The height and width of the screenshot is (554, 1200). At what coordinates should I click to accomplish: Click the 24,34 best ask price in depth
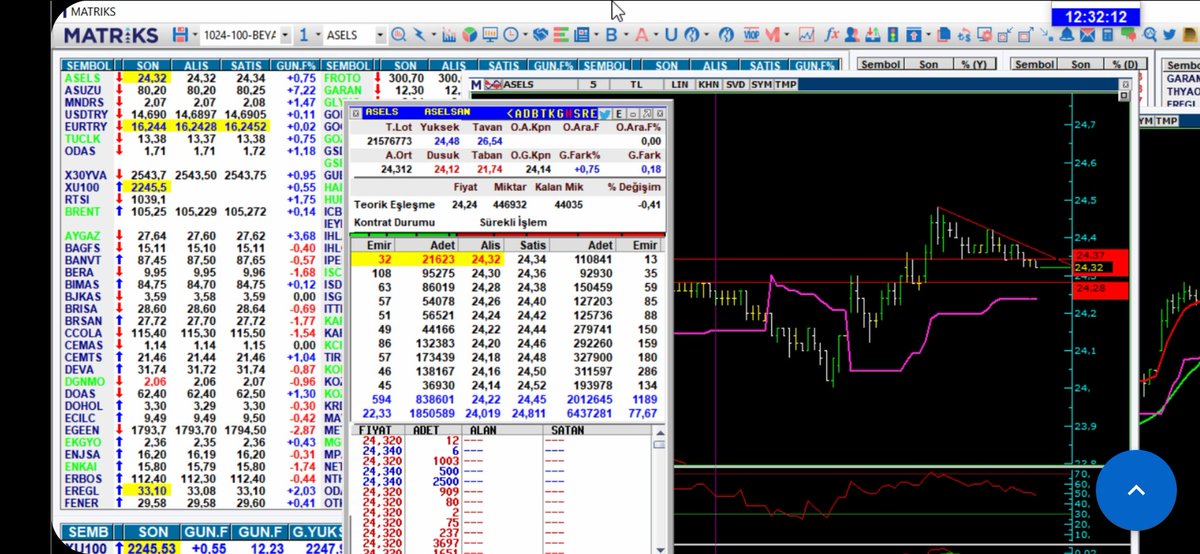coord(532,259)
